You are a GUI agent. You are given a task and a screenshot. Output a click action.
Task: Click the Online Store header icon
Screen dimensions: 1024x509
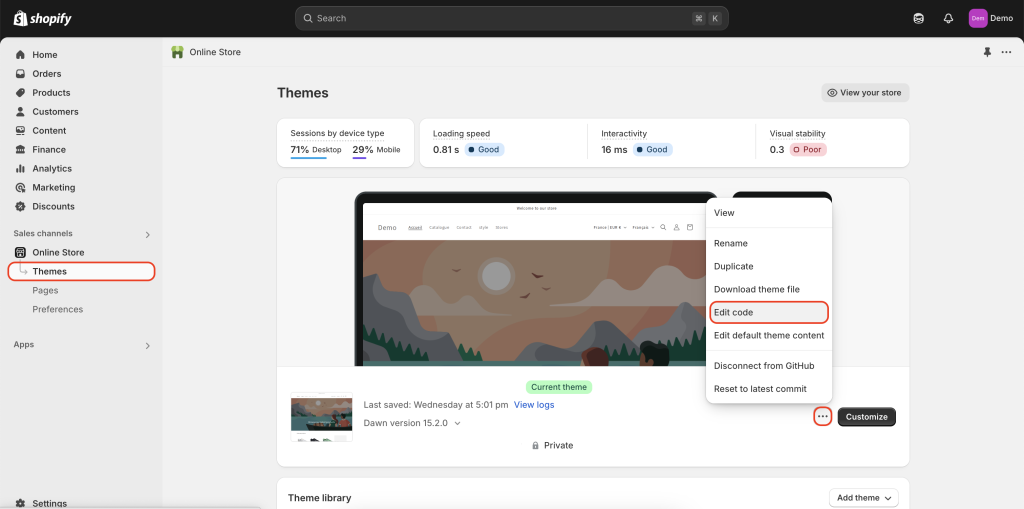pos(177,52)
